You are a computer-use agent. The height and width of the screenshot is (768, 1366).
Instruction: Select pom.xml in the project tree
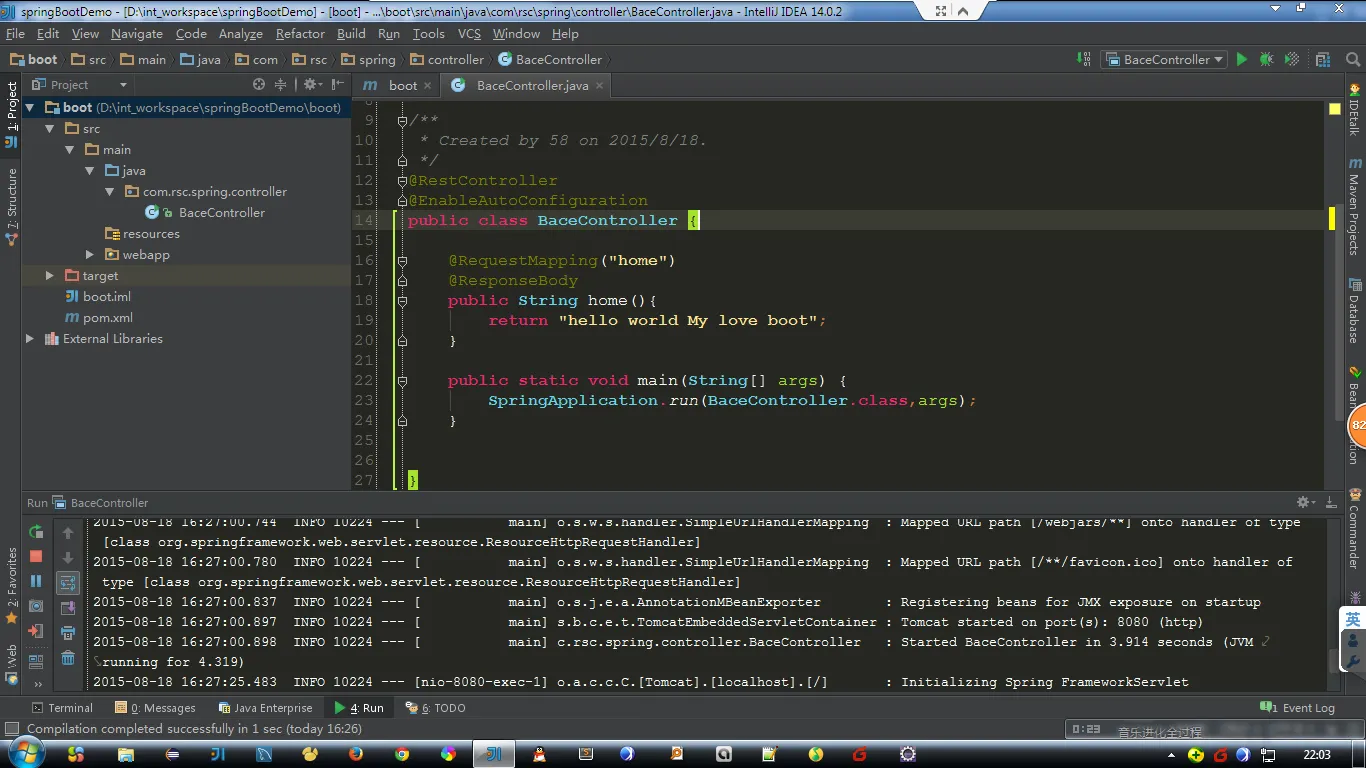[107, 318]
